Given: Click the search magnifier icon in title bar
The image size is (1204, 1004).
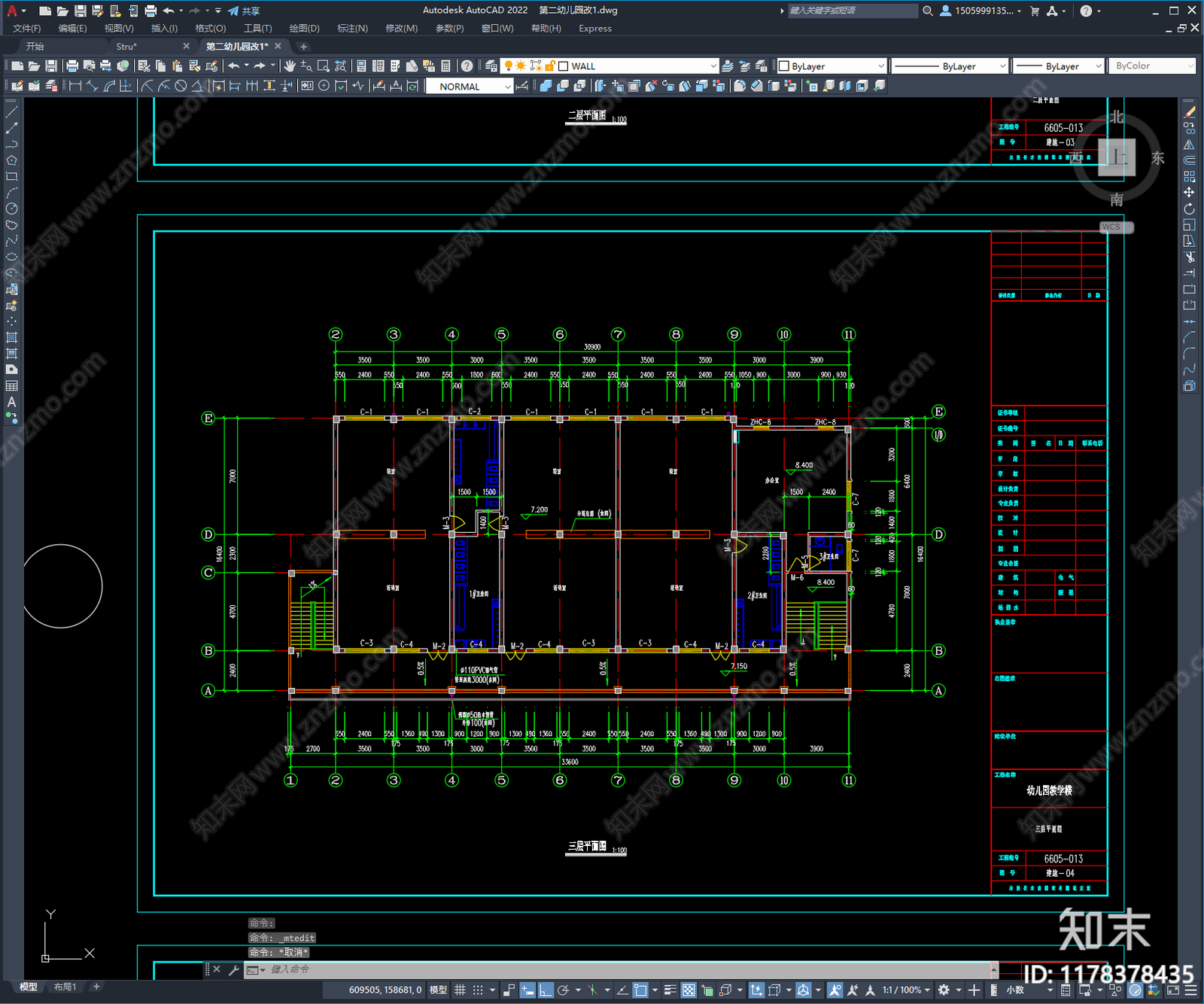Looking at the screenshot, I should 928,11.
